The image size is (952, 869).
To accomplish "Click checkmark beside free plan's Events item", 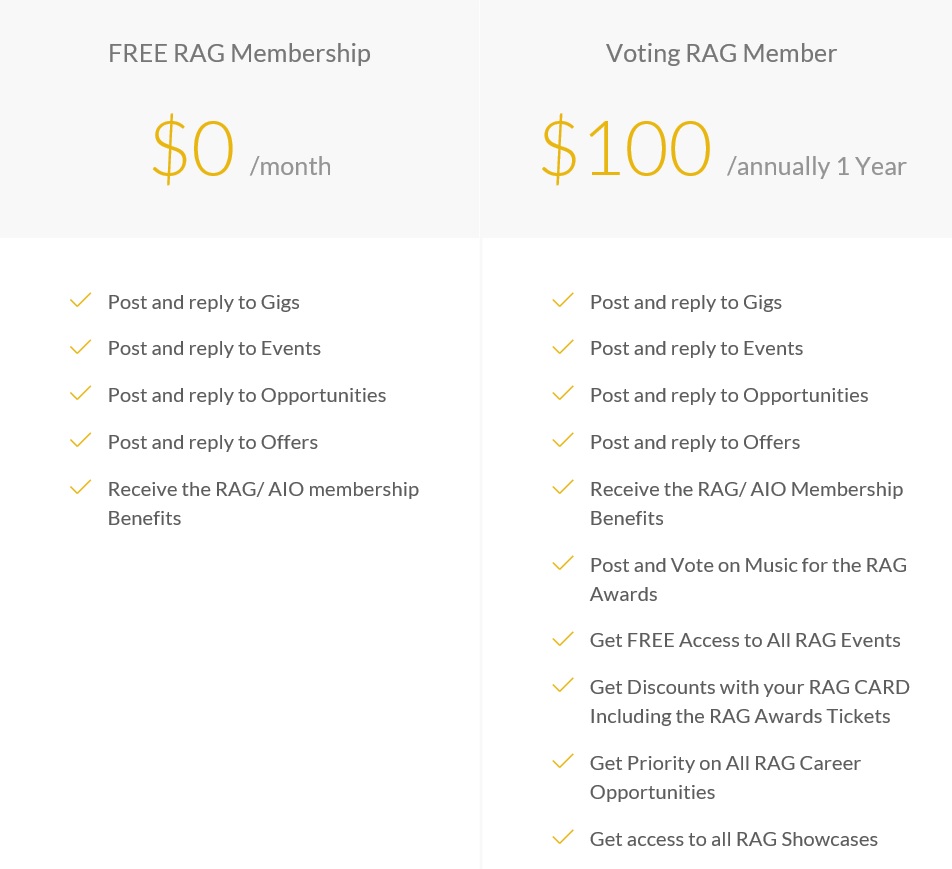I will point(80,347).
